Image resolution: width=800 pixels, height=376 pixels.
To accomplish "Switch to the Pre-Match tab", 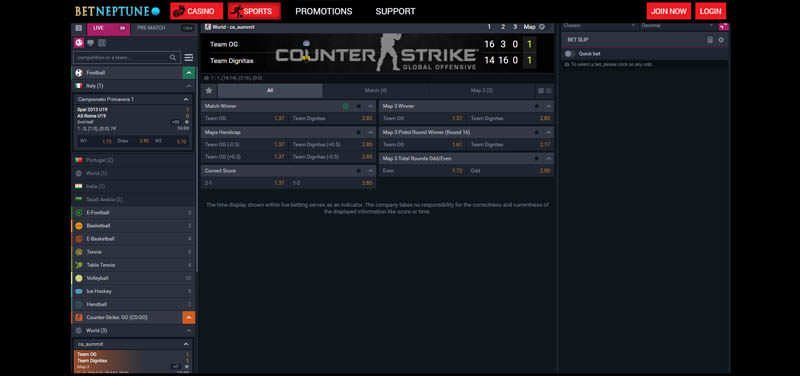I will [x=163, y=28].
